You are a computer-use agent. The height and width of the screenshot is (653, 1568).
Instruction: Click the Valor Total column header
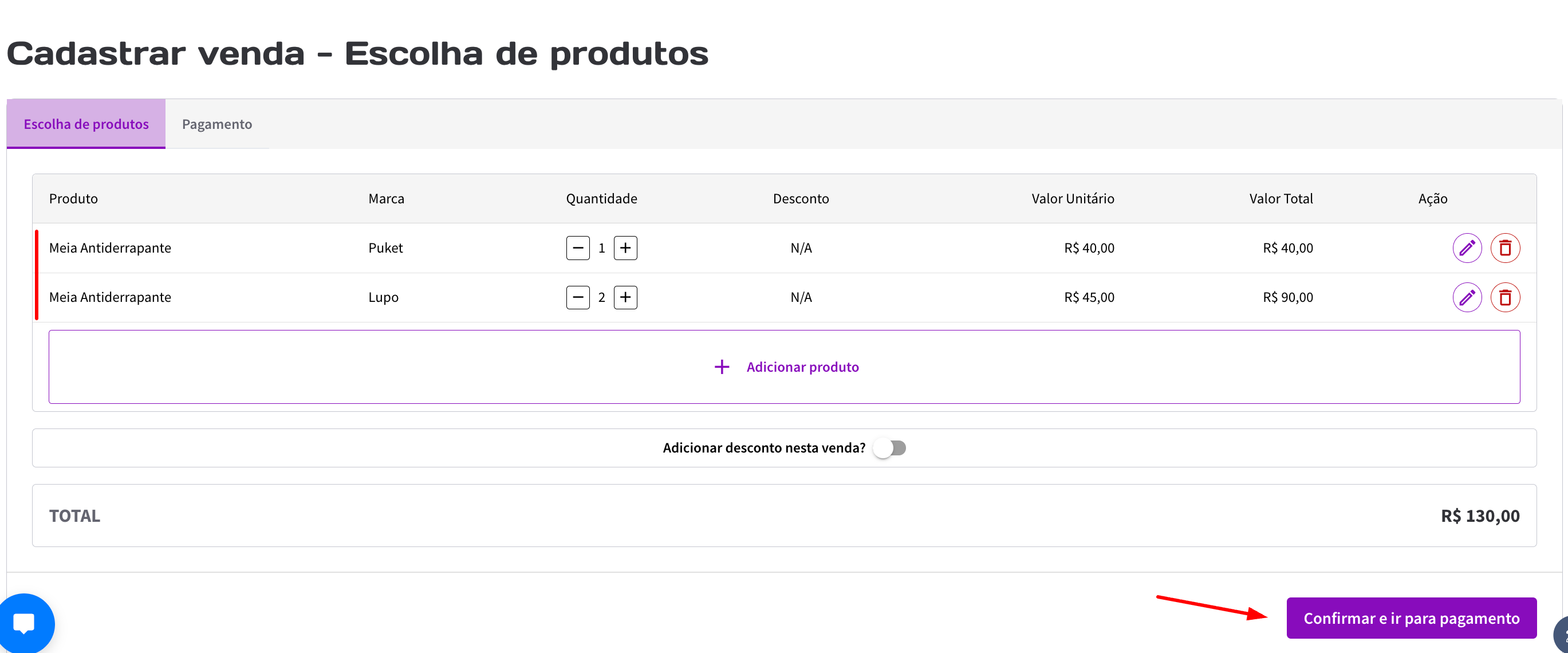[1280, 198]
